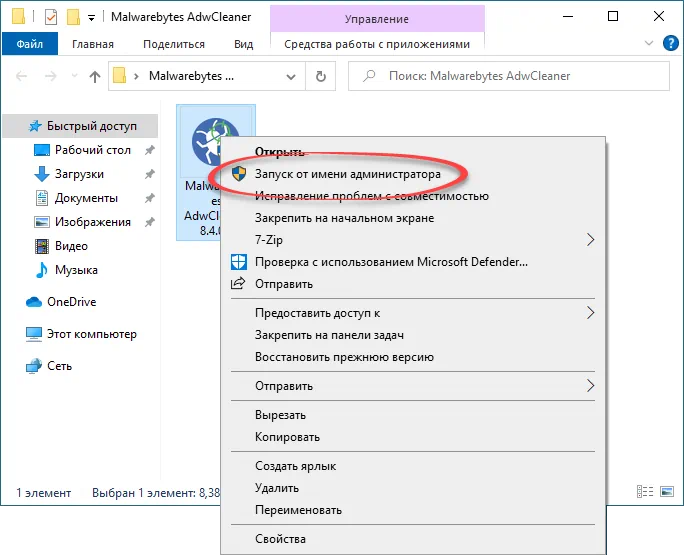This screenshot has width=684, height=555.
Task: Choose Удалить in the context menu
Action: [413, 488]
